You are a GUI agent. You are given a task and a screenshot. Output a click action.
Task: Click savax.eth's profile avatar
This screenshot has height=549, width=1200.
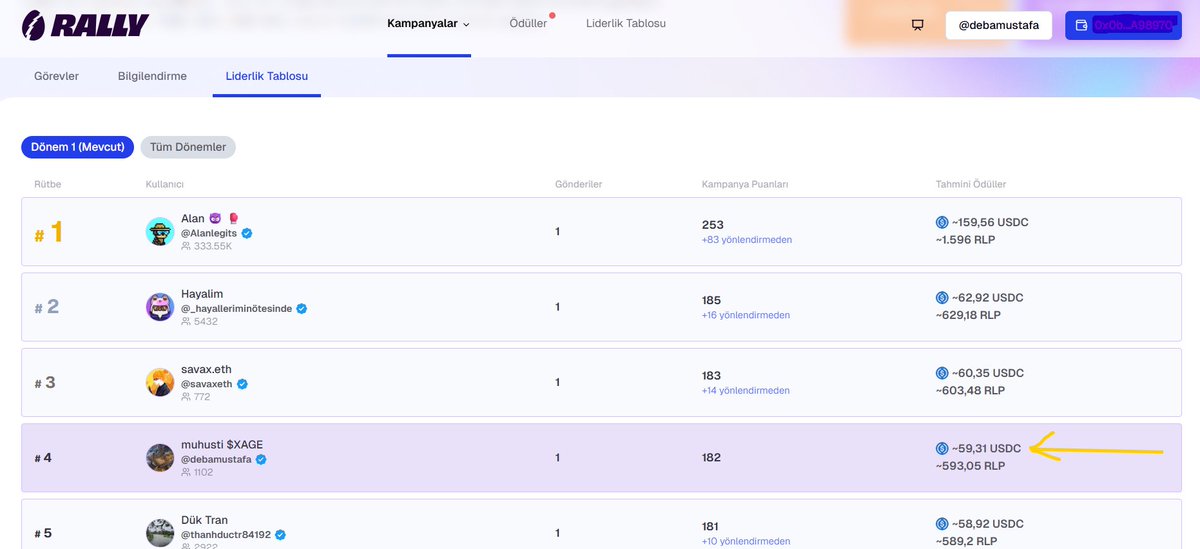point(160,382)
